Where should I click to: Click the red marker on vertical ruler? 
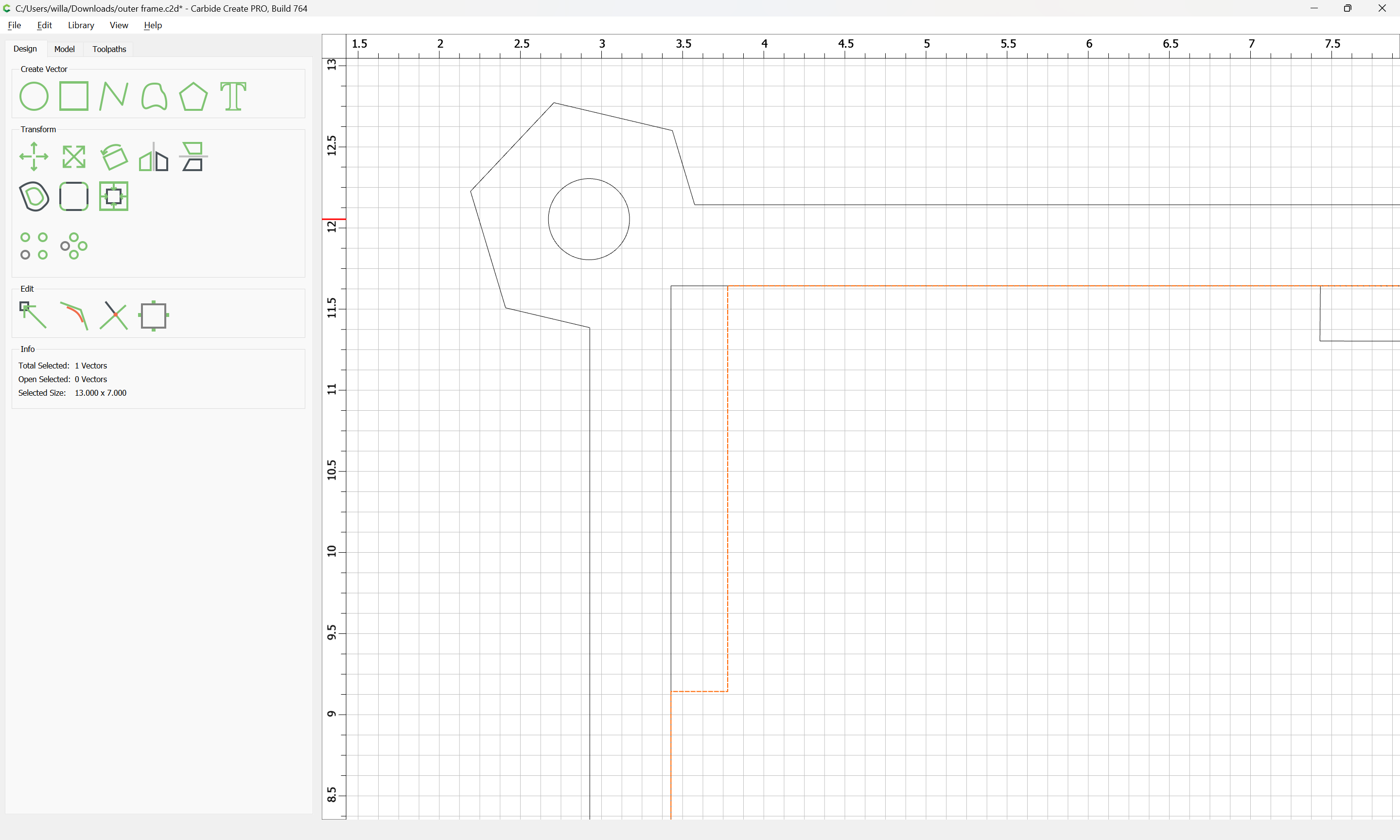point(334,219)
